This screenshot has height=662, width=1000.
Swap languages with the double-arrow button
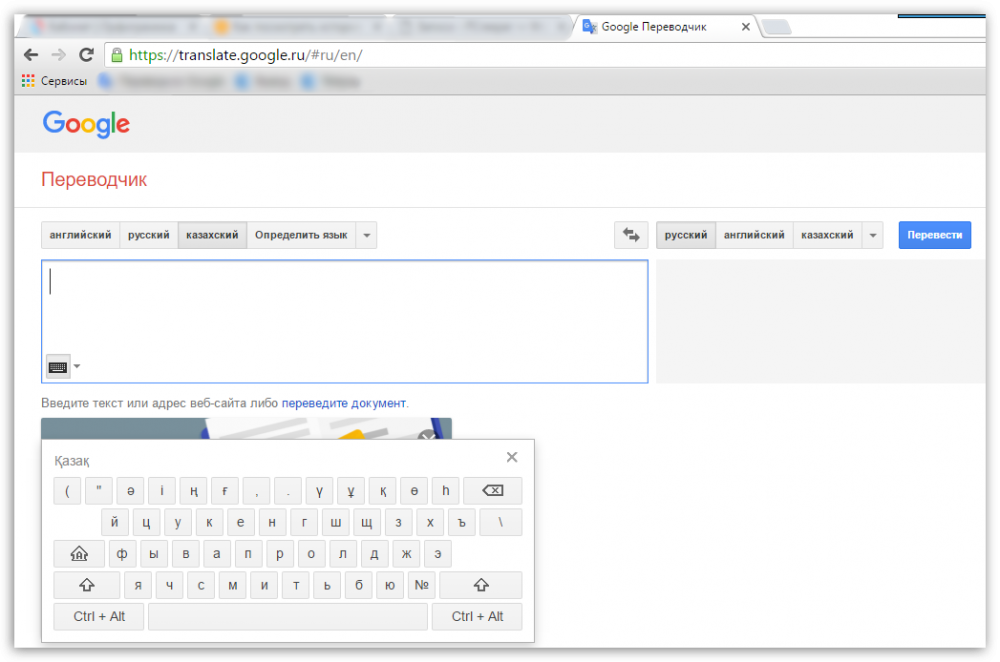click(631, 235)
